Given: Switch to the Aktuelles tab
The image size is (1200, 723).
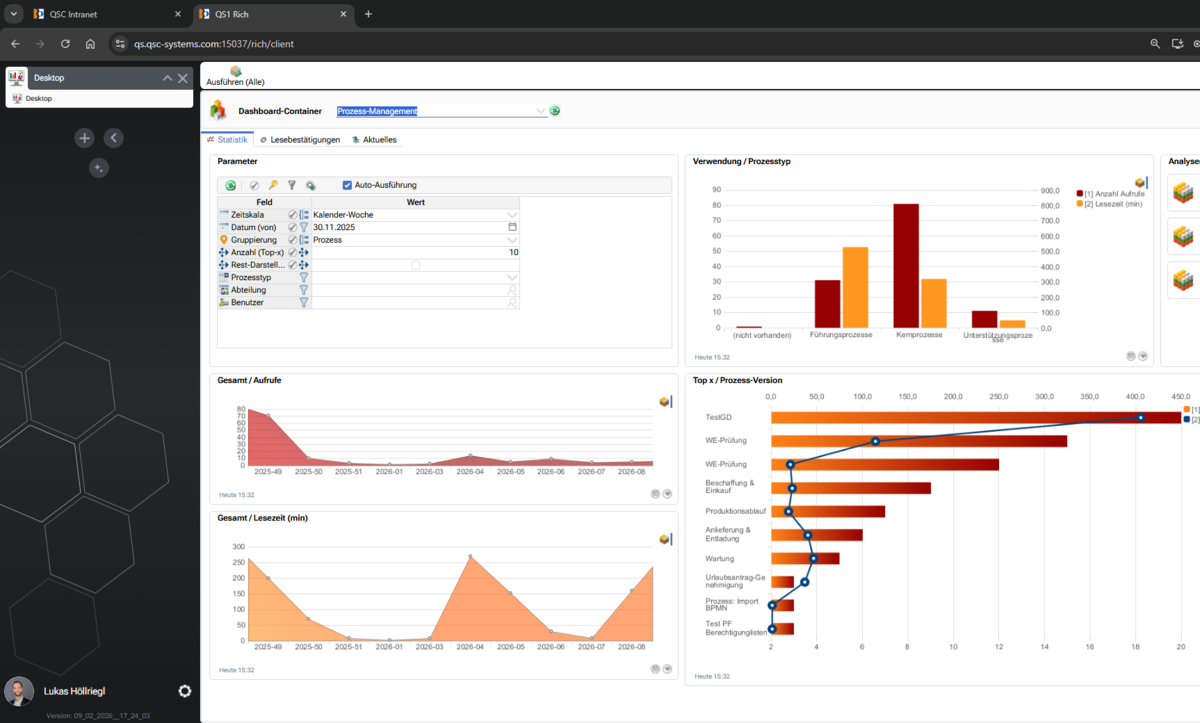Looking at the screenshot, I should pos(373,139).
